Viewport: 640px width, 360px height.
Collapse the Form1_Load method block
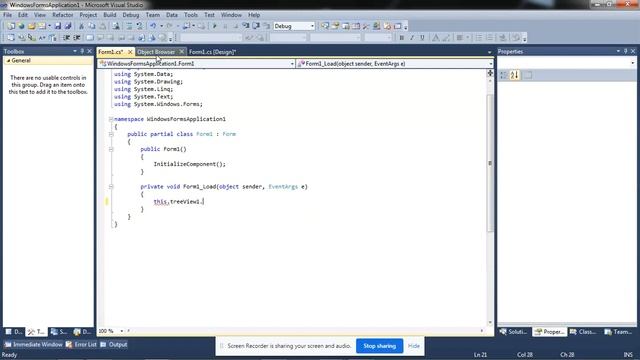(x=111, y=187)
